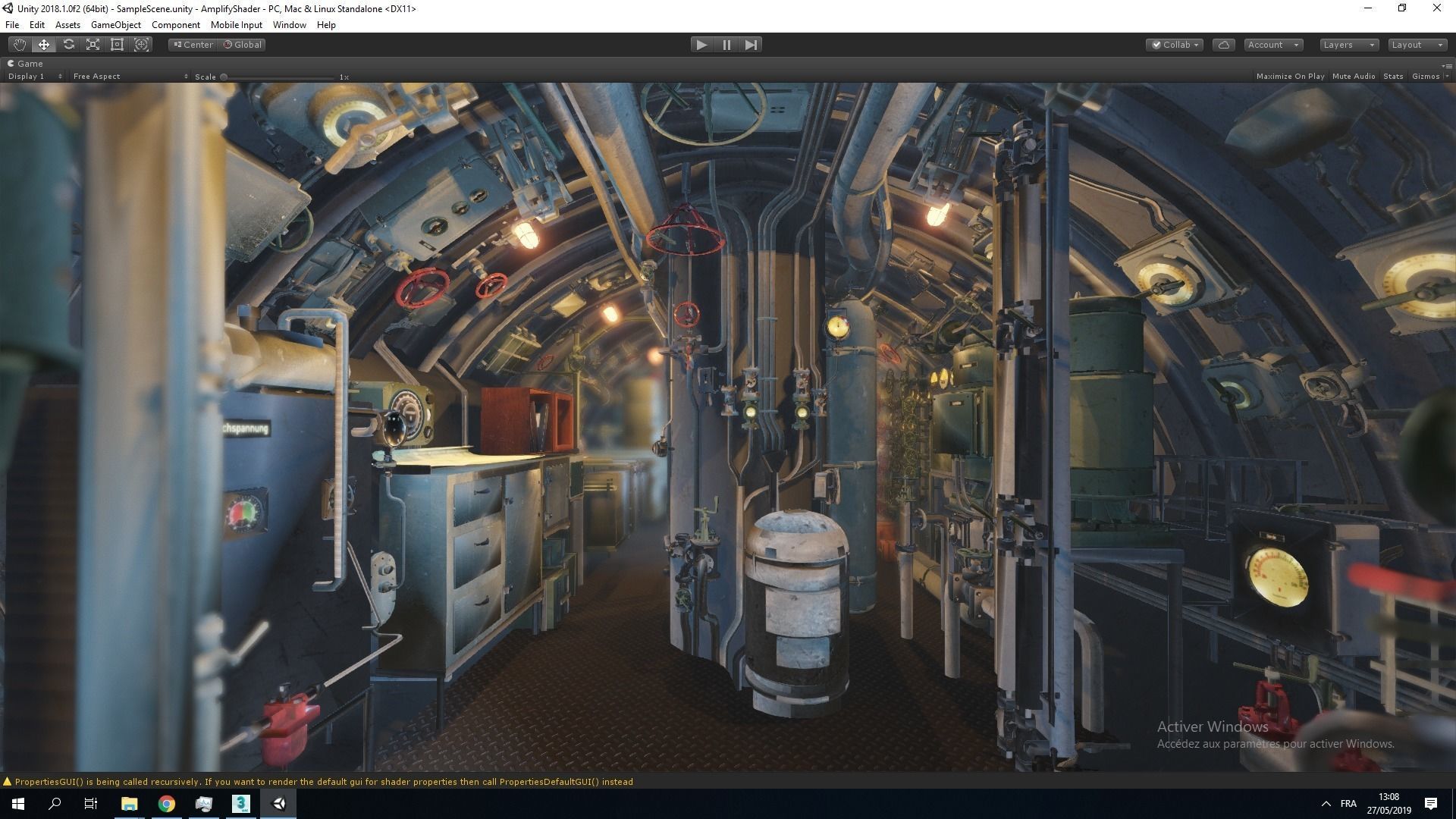
Task: Click the Pause button
Action: pos(726,45)
